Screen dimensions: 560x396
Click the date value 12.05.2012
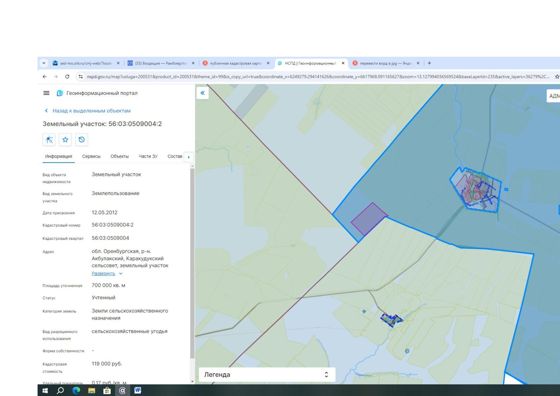click(105, 212)
